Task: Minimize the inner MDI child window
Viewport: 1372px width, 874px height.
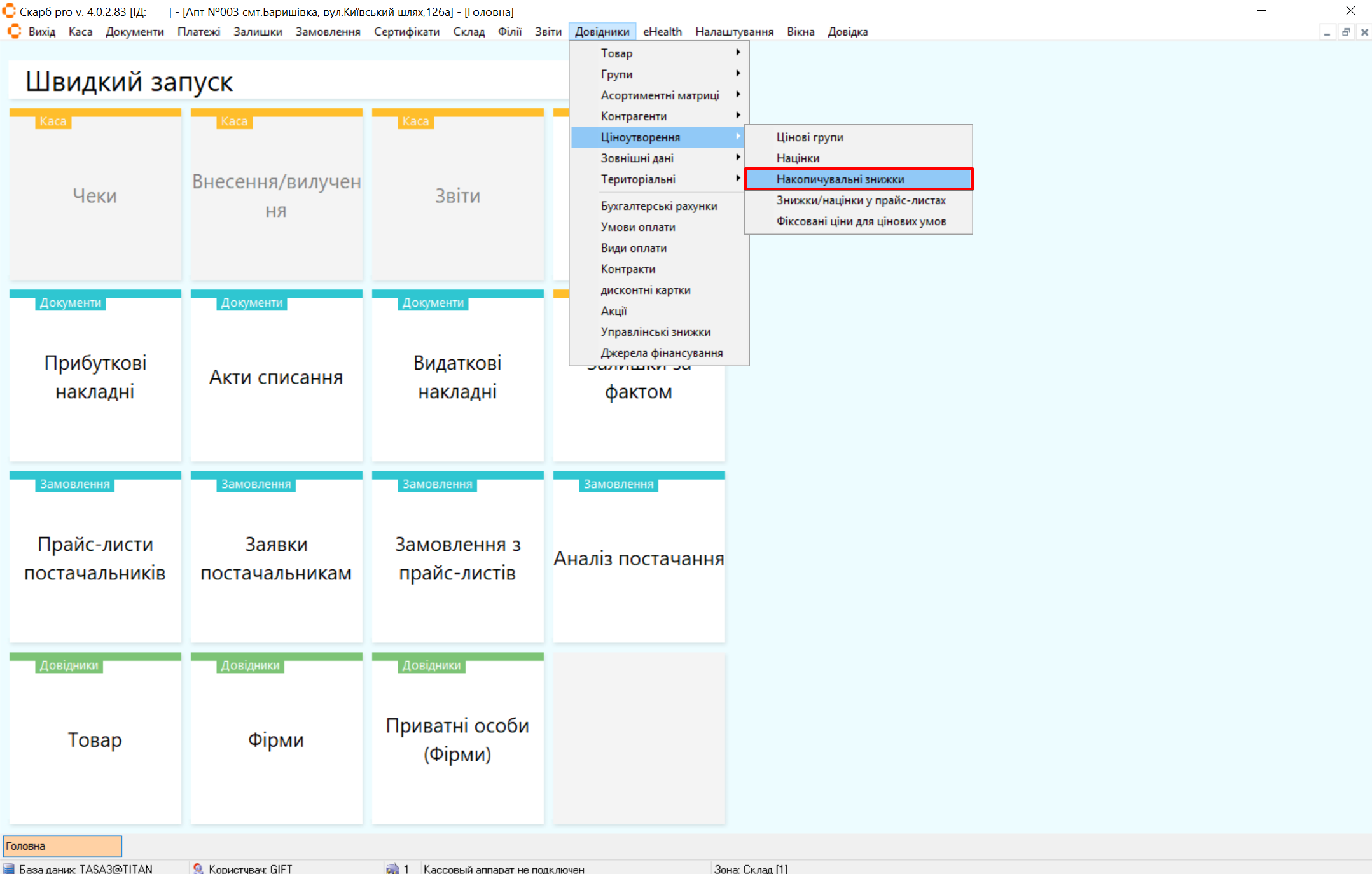Action: coord(1327,32)
